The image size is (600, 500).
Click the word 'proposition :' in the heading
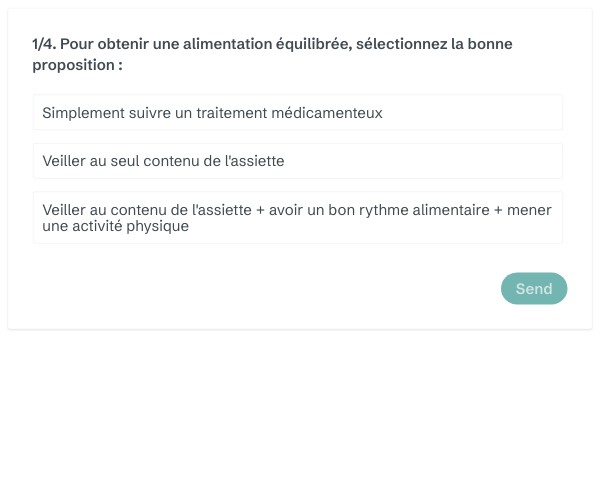pos(77,65)
